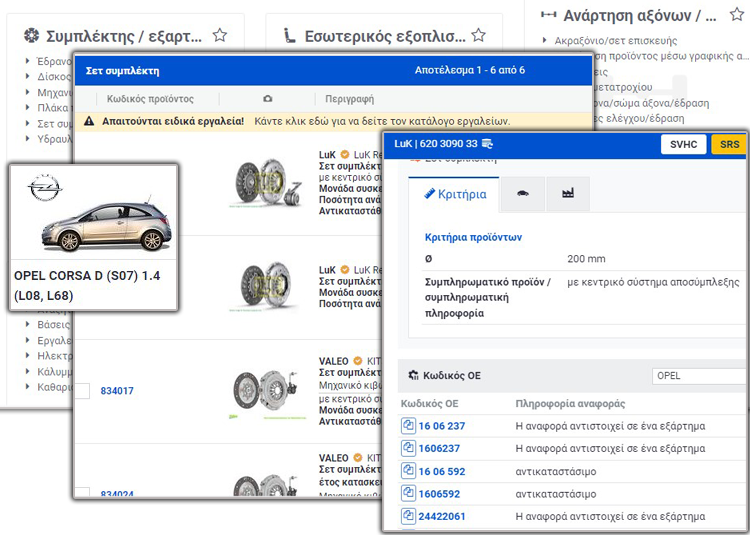Click the Ανάρτηση αξόνων category title
This screenshot has width=750, height=535.
coord(640,15)
